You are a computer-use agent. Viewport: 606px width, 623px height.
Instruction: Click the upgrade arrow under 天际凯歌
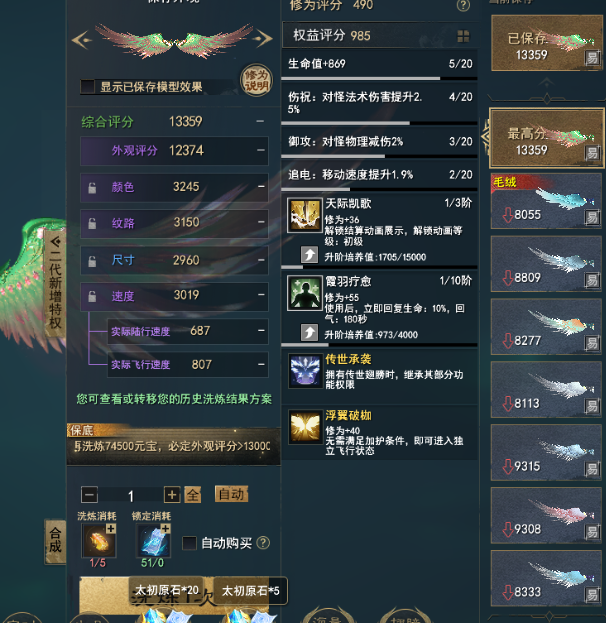[309, 255]
